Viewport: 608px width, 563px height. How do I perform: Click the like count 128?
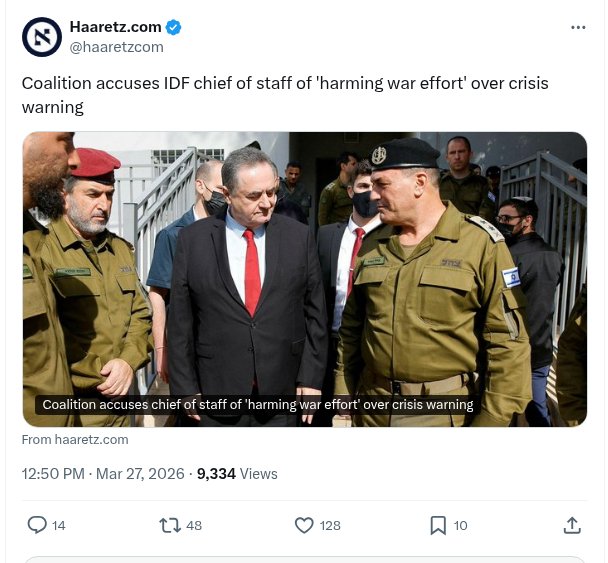[330, 526]
